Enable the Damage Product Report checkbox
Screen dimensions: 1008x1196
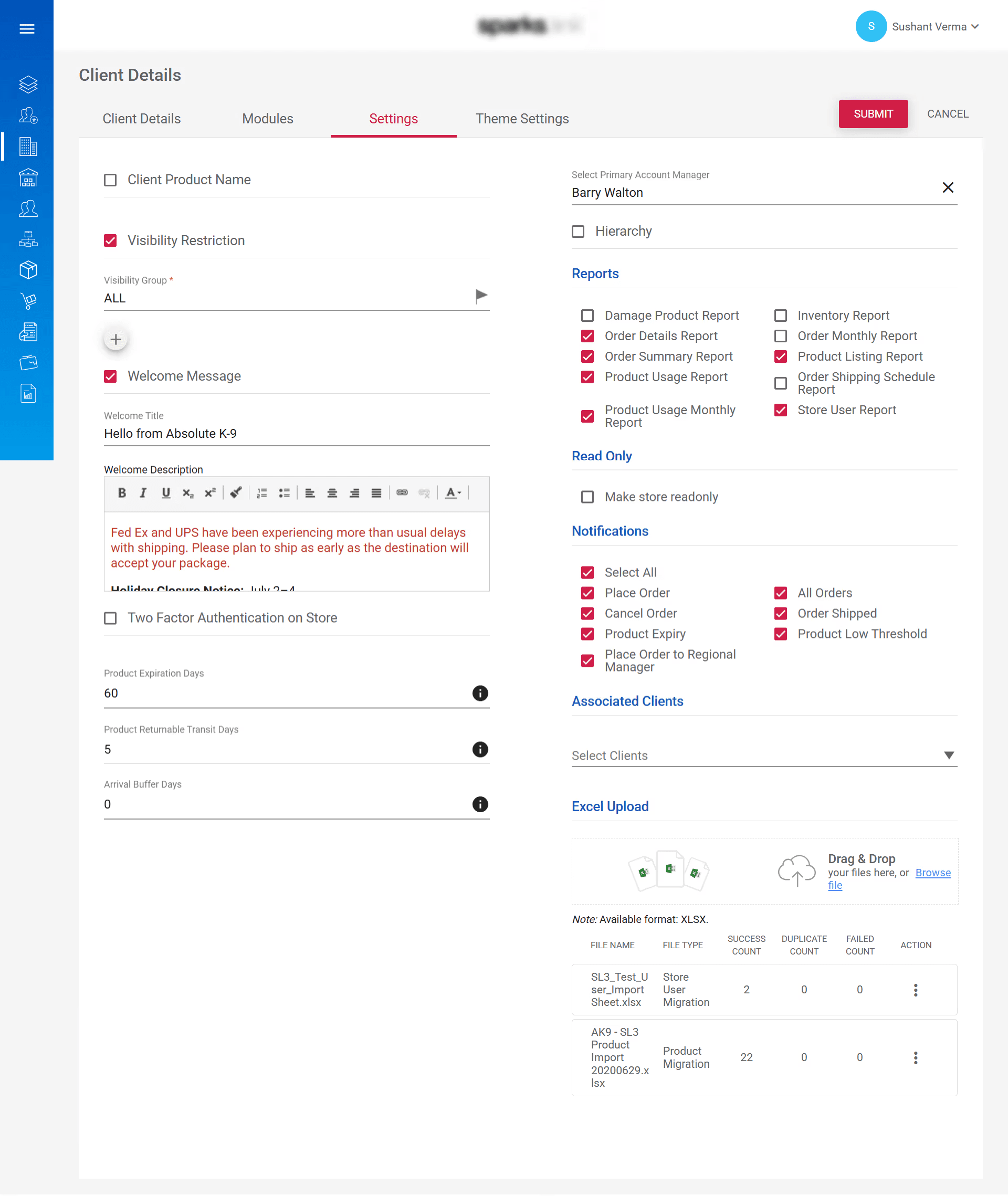coord(587,315)
